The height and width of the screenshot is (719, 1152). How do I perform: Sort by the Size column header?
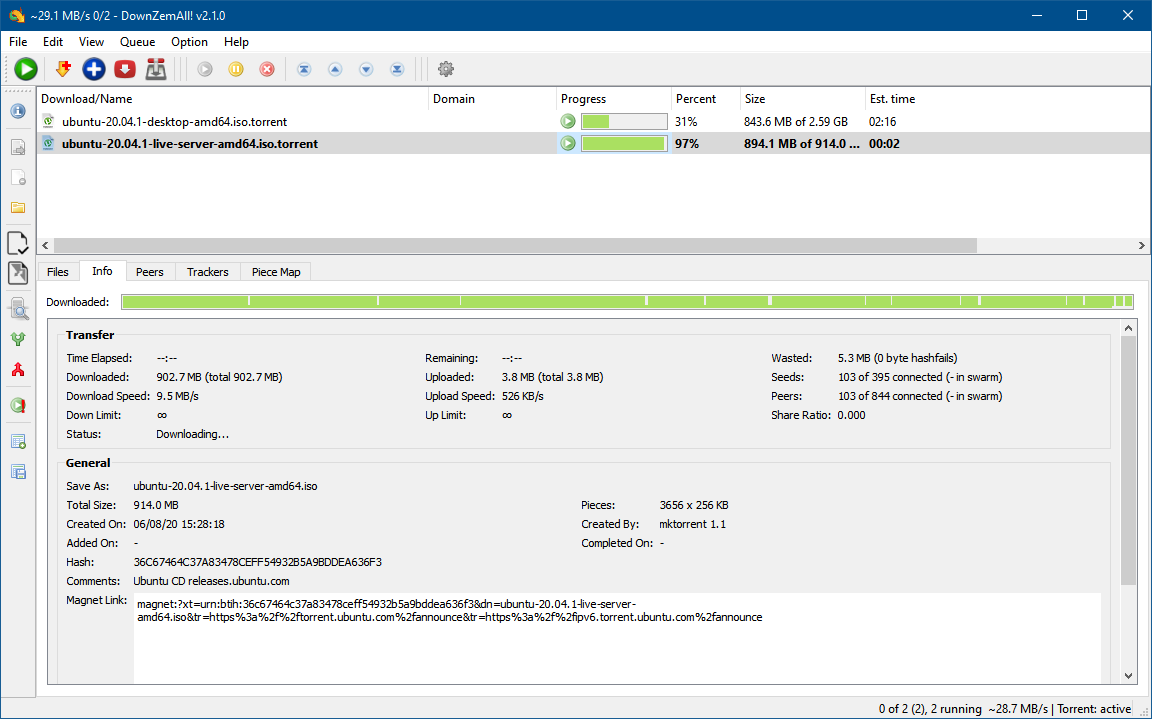click(803, 98)
